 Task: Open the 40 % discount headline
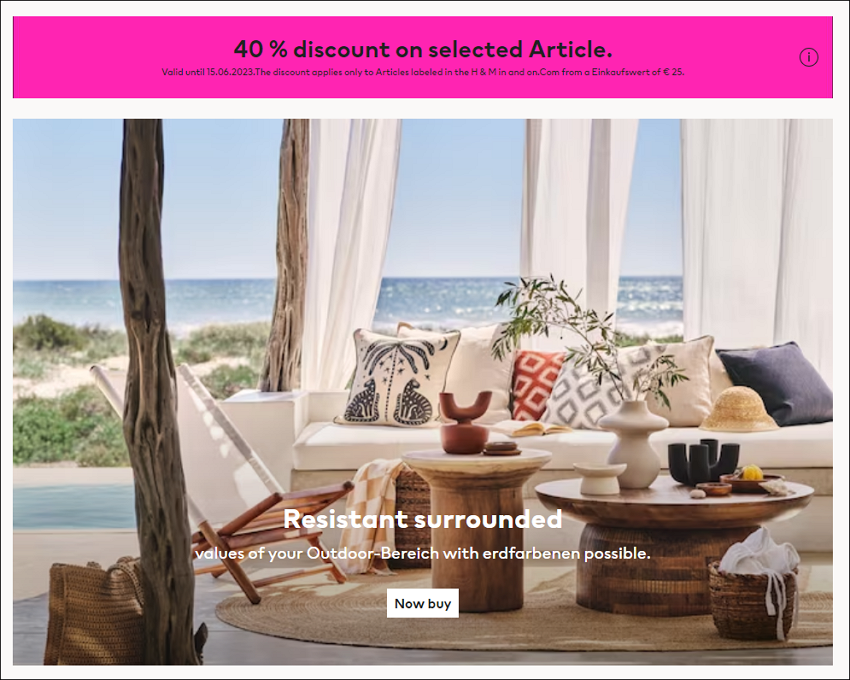click(423, 49)
